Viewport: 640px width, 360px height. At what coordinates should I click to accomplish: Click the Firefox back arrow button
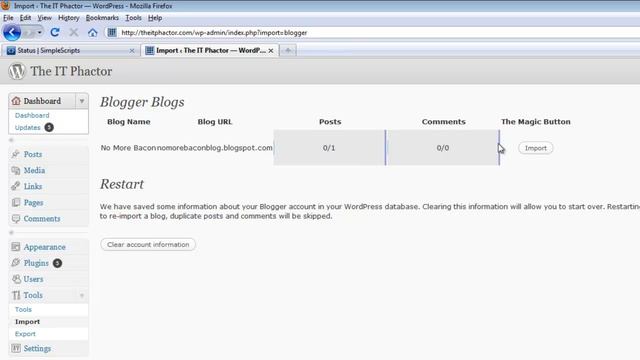click(x=12, y=32)
